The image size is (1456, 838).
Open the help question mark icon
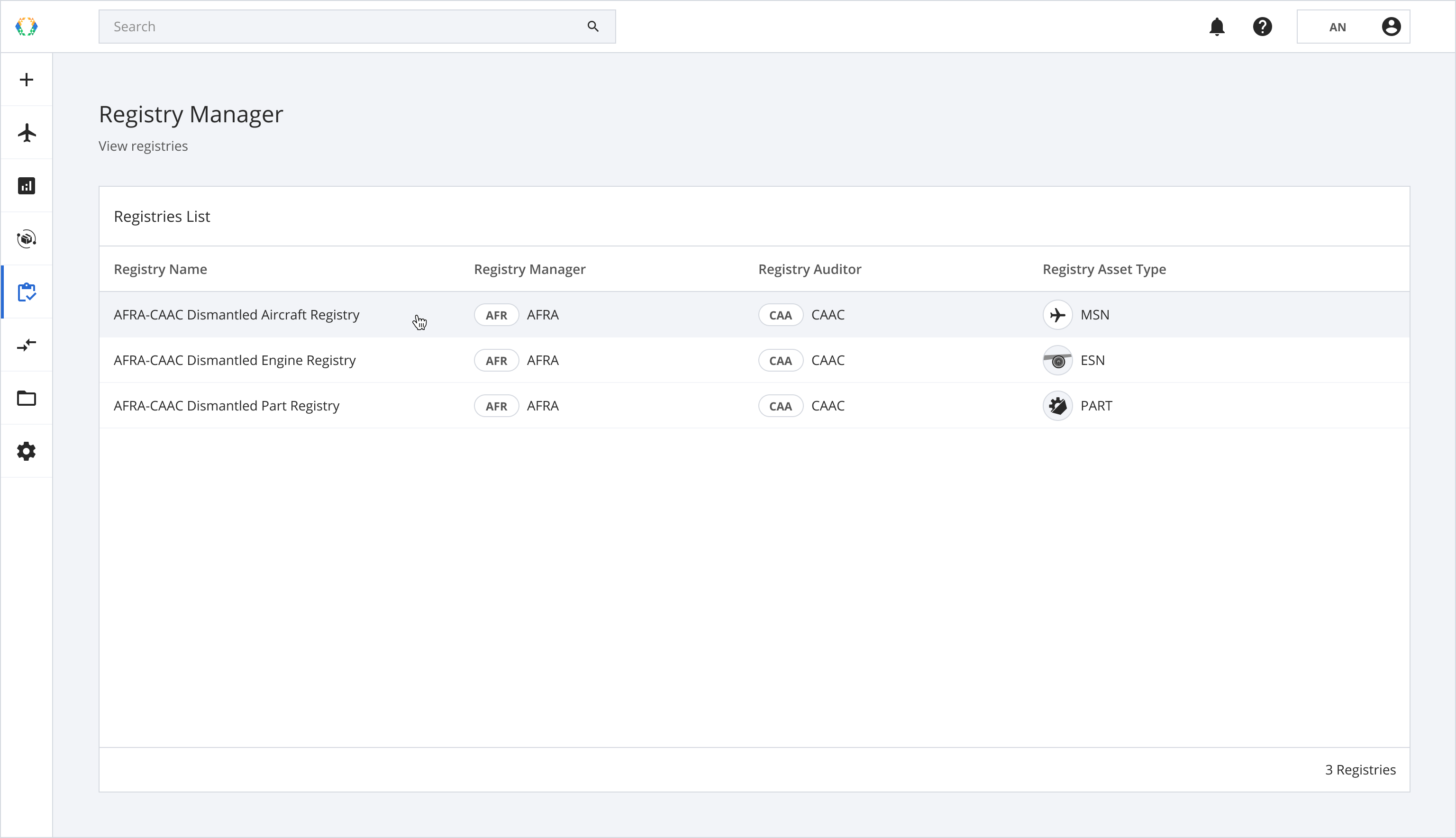pyautogui.click(x=1262, y=27)
